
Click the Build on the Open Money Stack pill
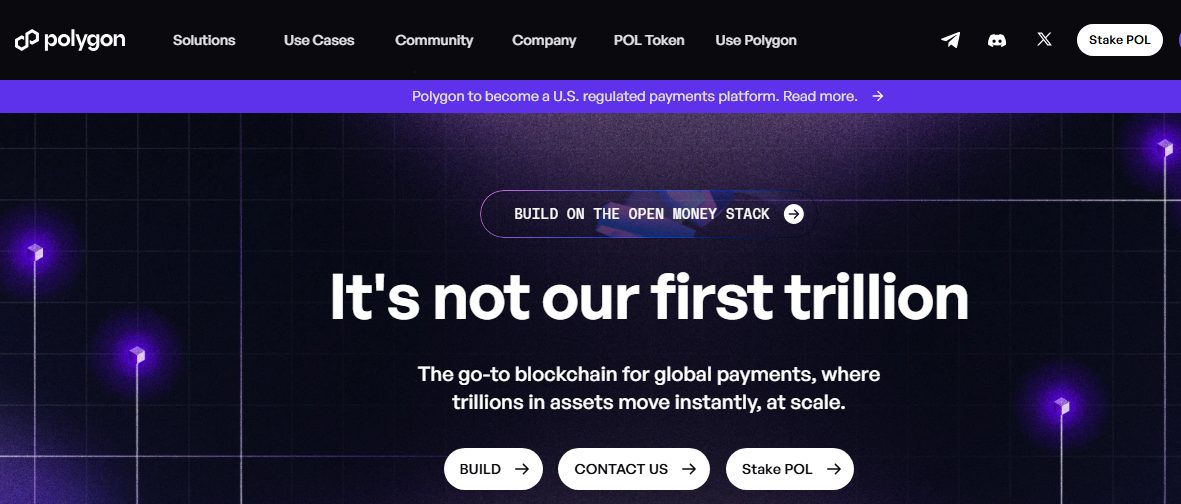pyautogui.click(x=642, y=214)
